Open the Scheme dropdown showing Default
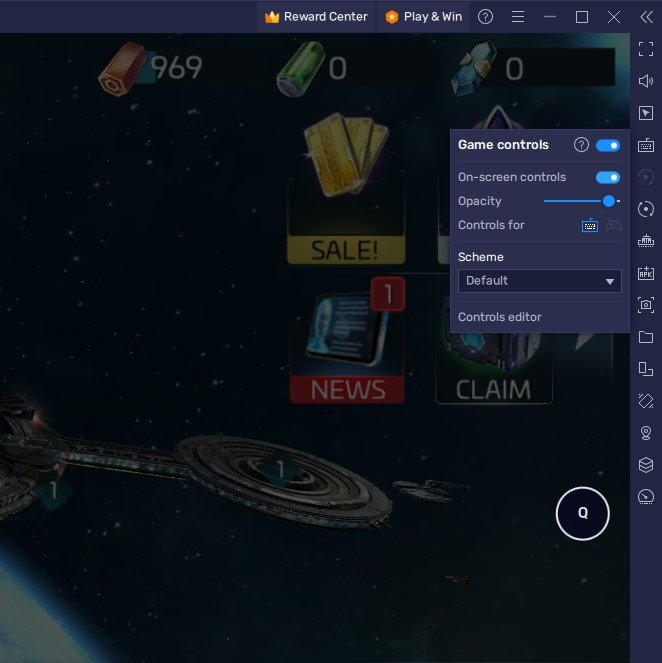 [x=539, y=281]
